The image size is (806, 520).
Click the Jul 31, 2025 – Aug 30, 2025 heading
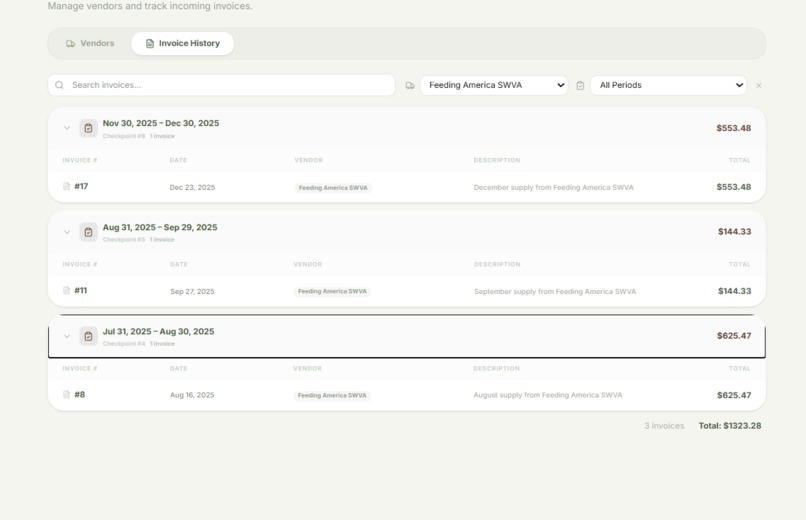click(x=158, y=331)
